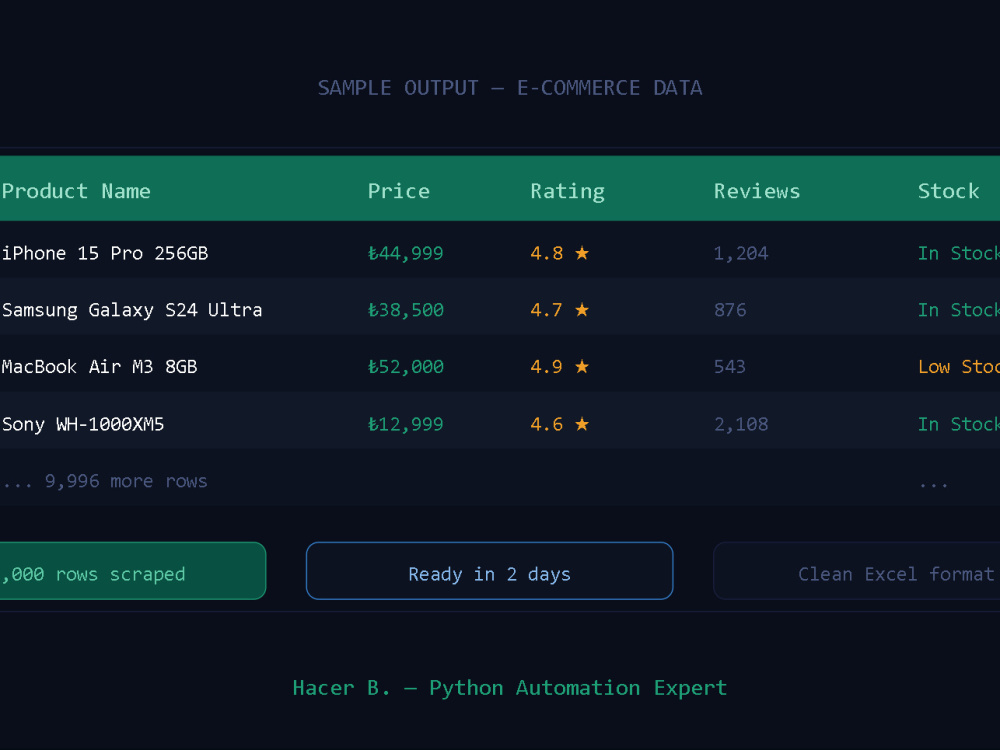Click the ₺52,000 price value
This screenshot has height=750, width=1000.
(405, 367)
